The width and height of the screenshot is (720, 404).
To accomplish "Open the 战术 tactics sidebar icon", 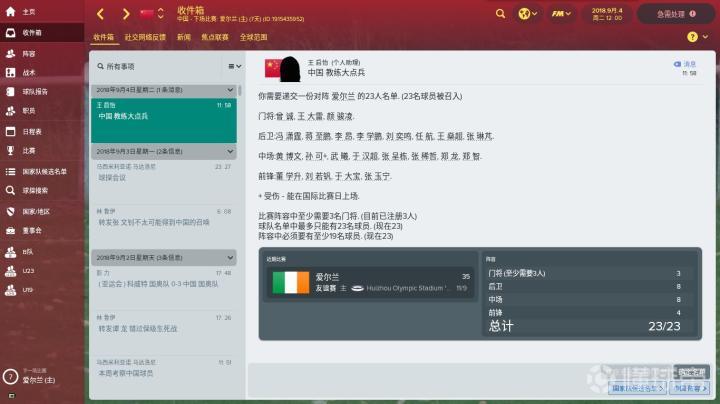I will pos(11,73).
